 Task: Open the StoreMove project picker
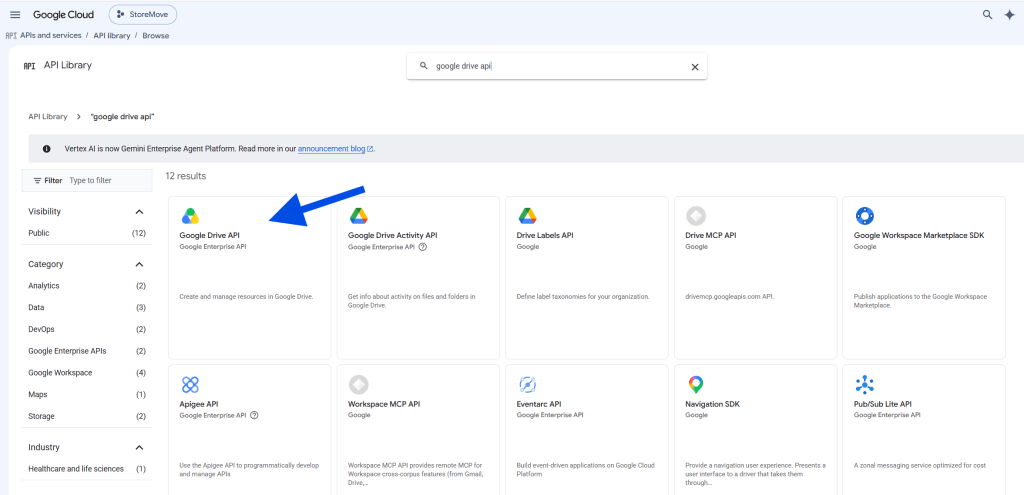tap(142, 14)
